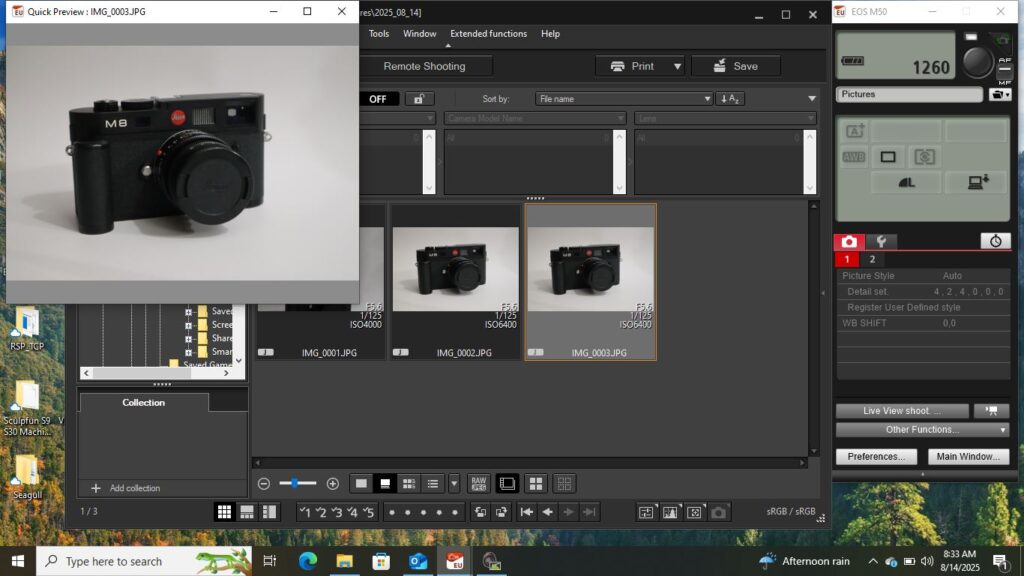
Task: Open the destination folder dropdown in EOS M50
Action: point(1000,95)
